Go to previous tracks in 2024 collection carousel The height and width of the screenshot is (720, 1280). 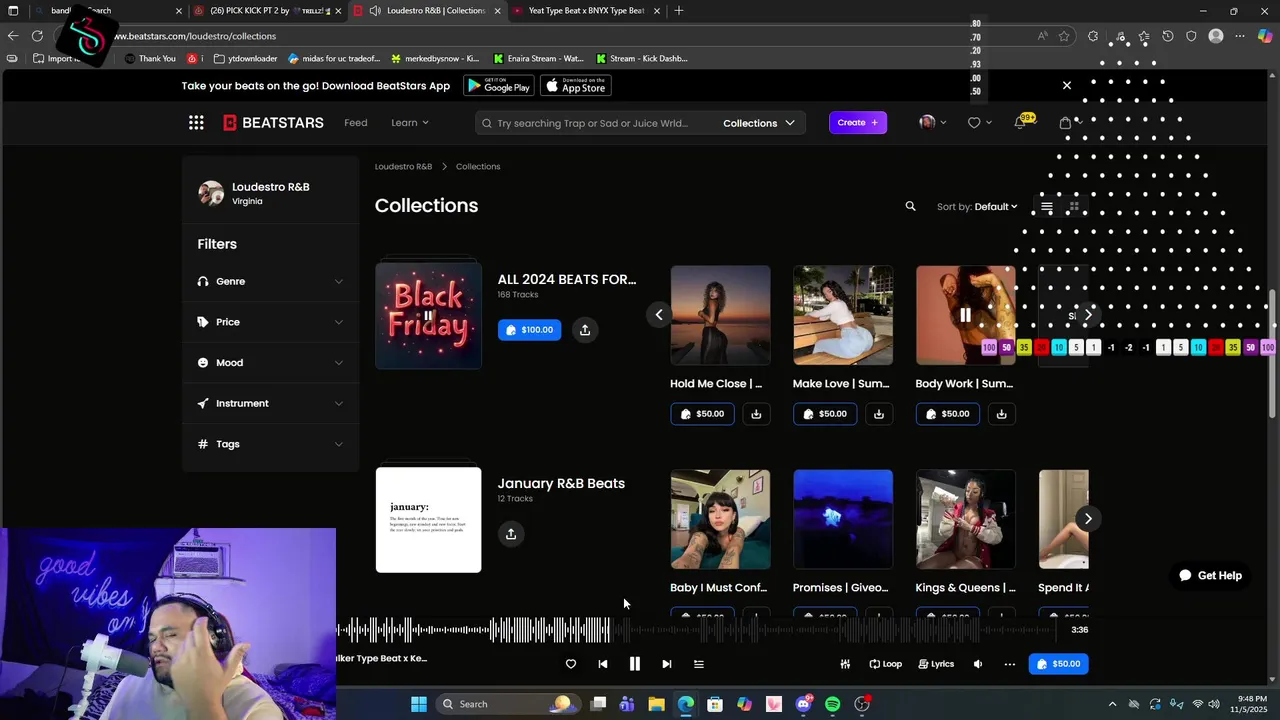(x=659, y=315)
